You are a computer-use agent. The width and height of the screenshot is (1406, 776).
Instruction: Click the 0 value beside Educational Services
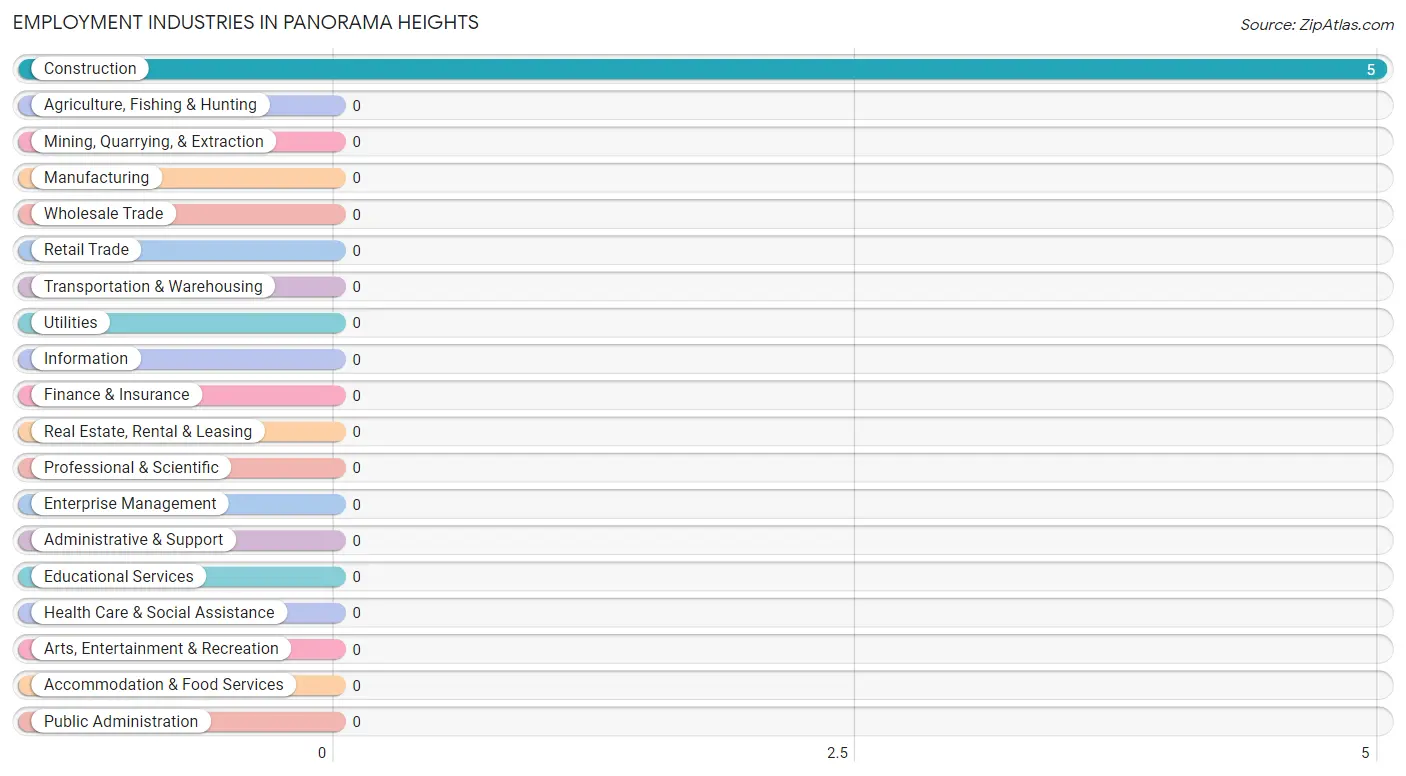[356, 577]
